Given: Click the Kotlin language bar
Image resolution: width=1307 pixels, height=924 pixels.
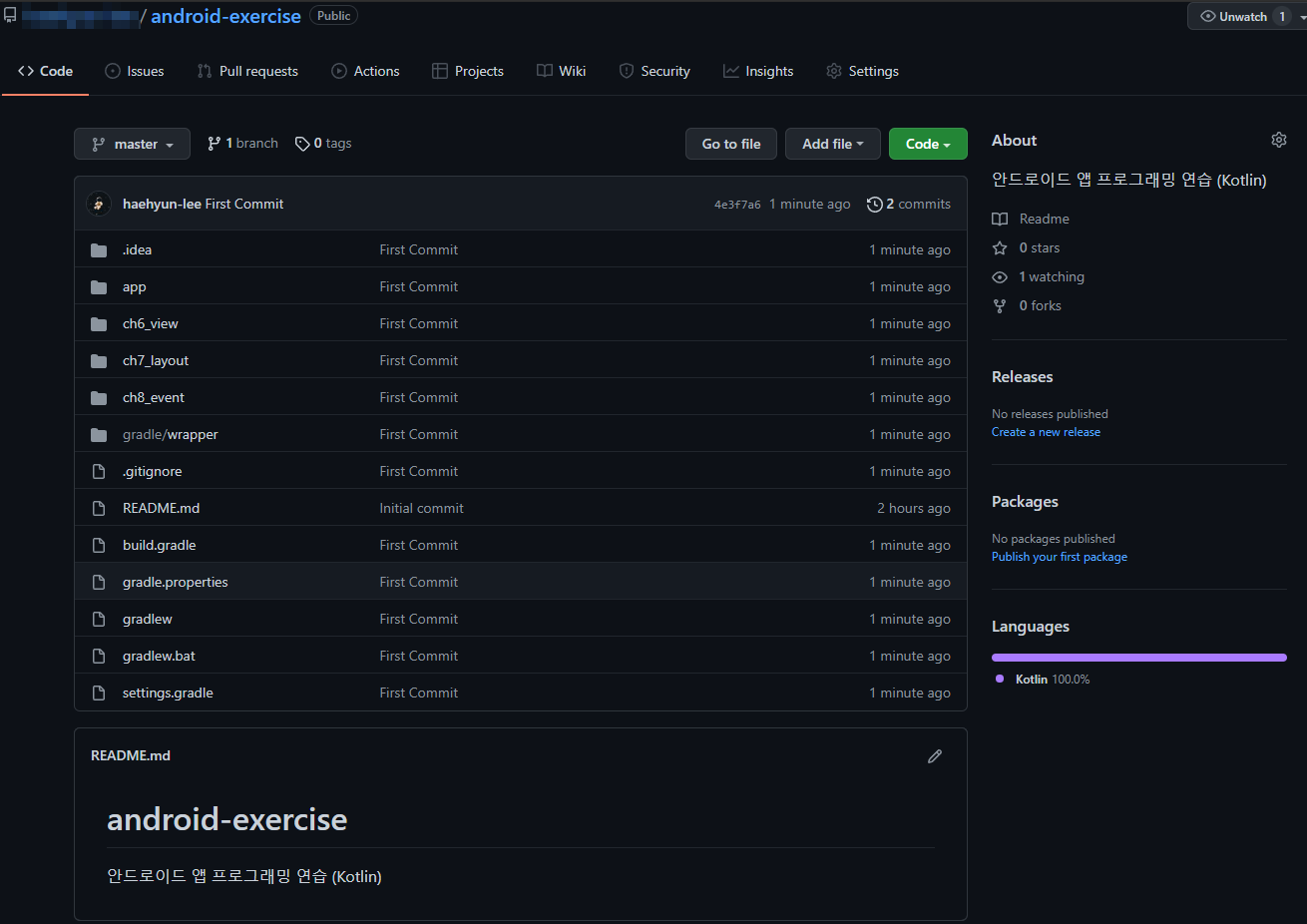Looking at the screenshot, I should pyautogui.click(x=1139, y=658).
